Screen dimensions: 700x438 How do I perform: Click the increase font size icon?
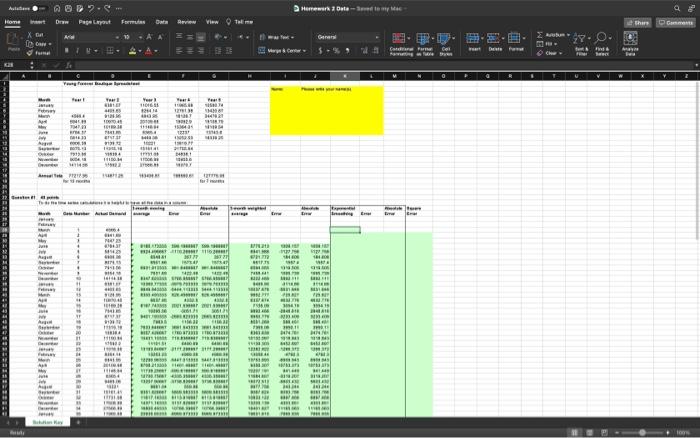point(150,38)
